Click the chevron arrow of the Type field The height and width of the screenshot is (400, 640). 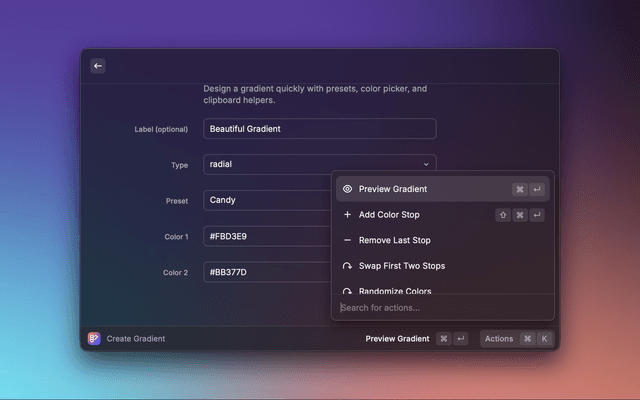click(x=426, y=164)
